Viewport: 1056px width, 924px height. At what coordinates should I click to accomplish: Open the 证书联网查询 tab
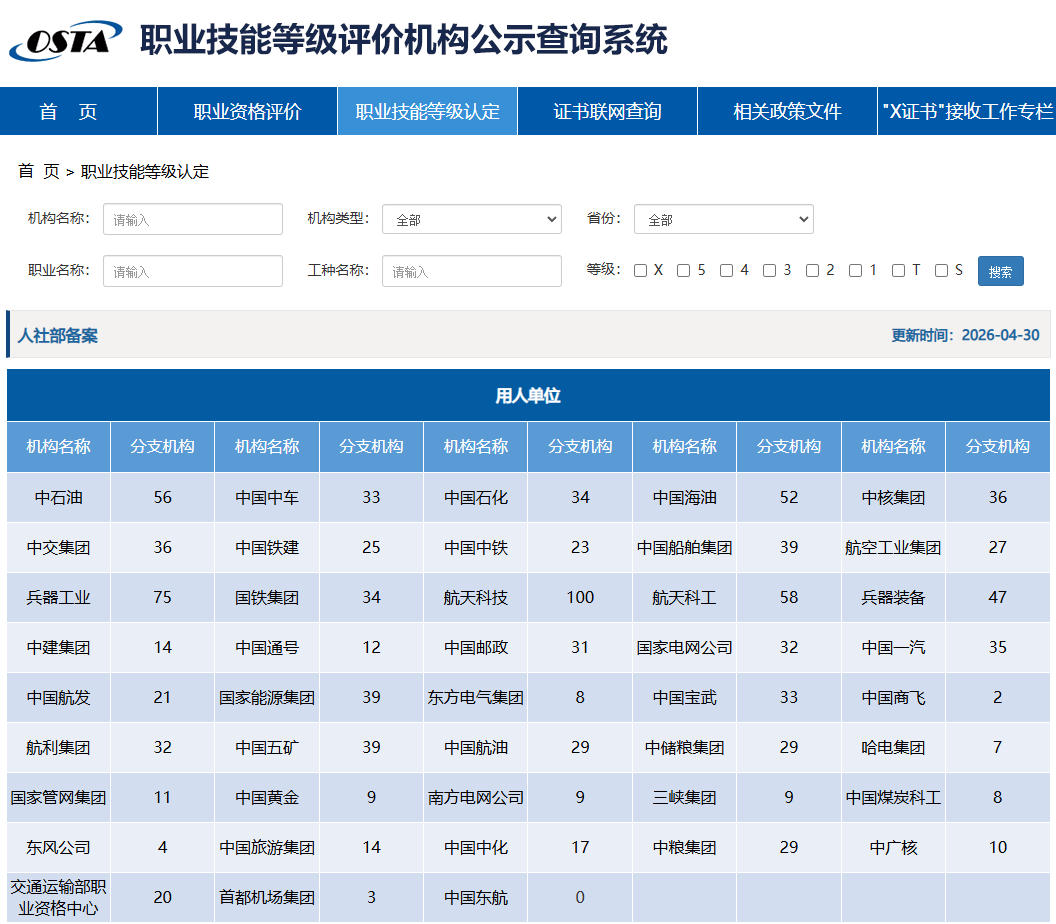pos(607,111)
